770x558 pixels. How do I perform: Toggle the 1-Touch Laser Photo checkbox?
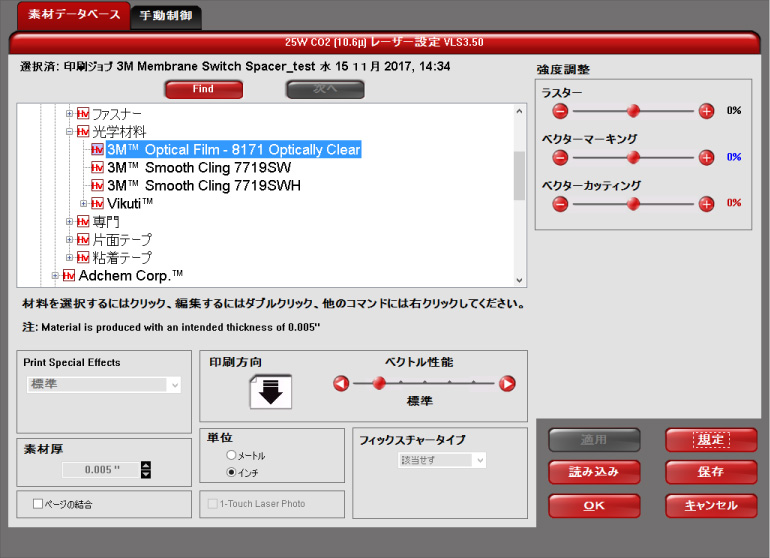point(213,503)
